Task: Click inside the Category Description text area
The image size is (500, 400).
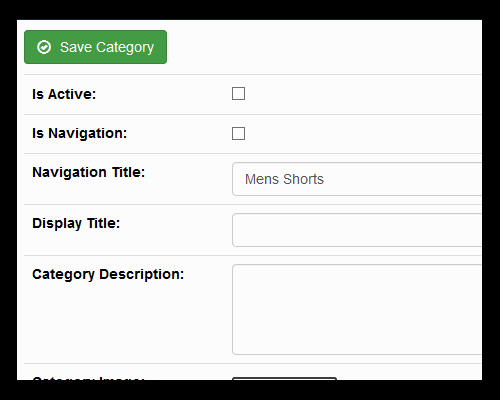Action: 357,309
